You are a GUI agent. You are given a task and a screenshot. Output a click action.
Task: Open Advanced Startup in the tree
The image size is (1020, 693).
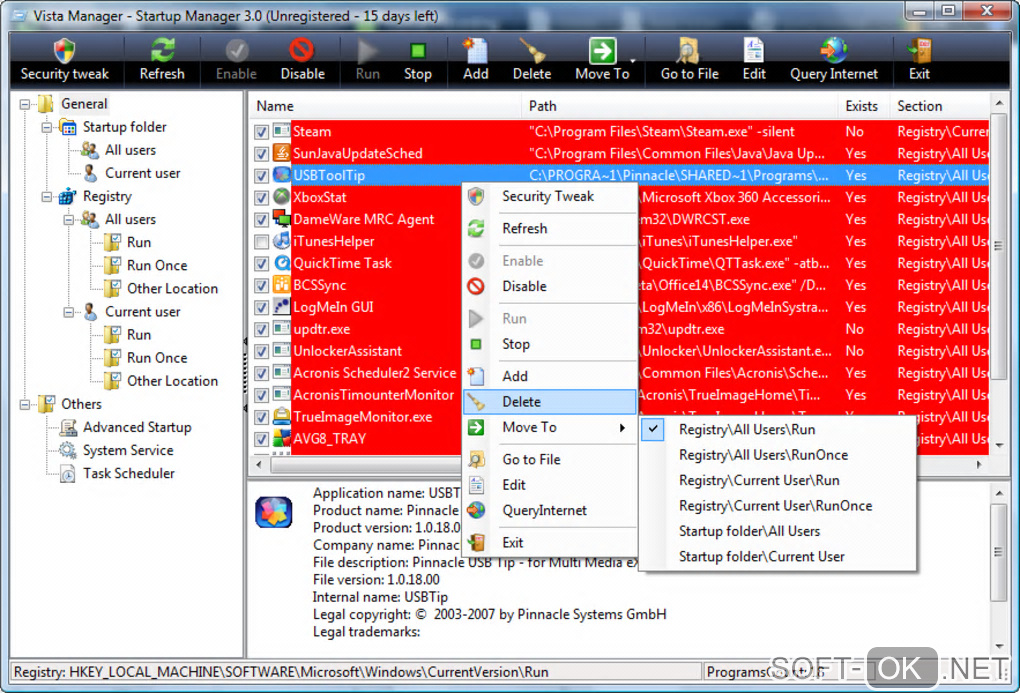point(137,428)
